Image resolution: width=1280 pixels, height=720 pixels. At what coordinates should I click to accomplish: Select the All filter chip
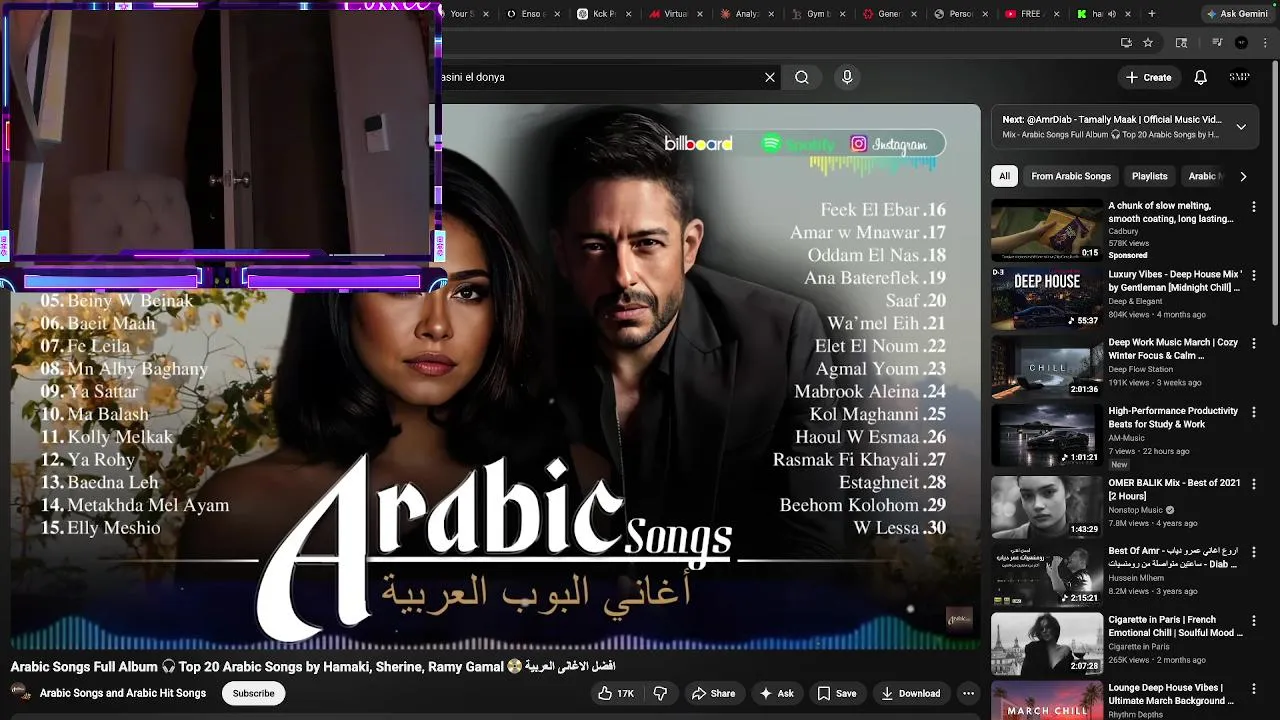coord(1004,176)
